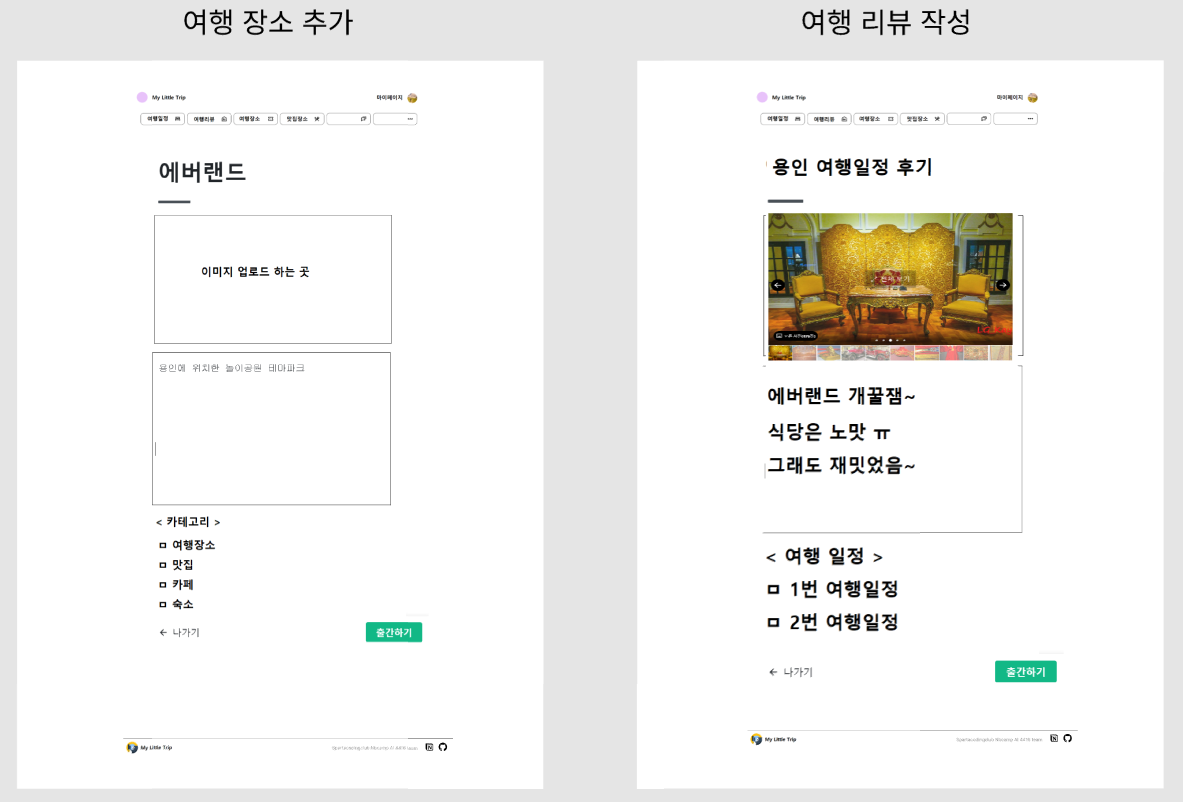Click the GitHub icon in the 여행 장소 추가 footer
Image resolution: width=1183 pixels, height=802 pixels.
click(x=443, y=747)
